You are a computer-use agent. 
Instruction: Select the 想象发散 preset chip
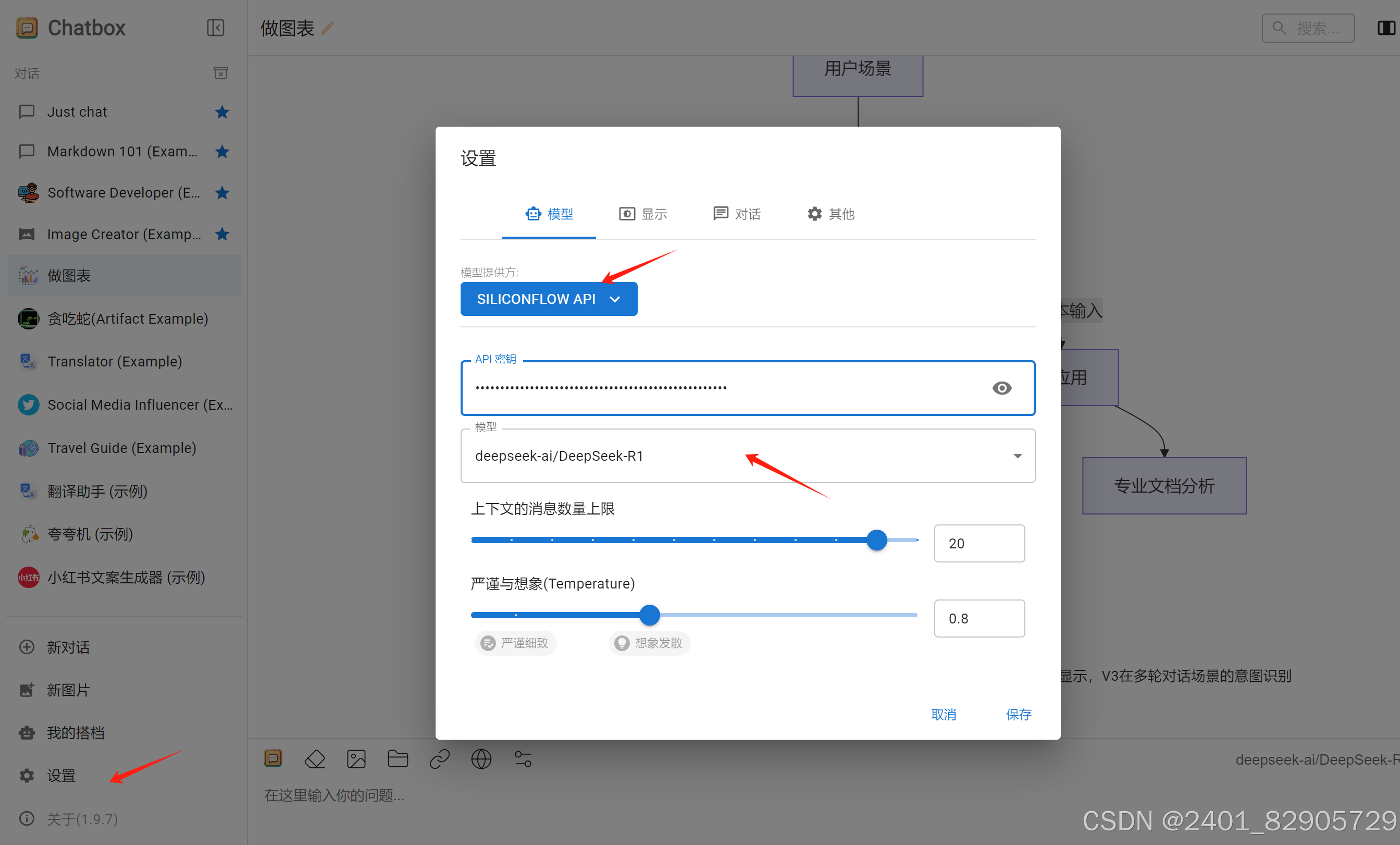(649, 643)
